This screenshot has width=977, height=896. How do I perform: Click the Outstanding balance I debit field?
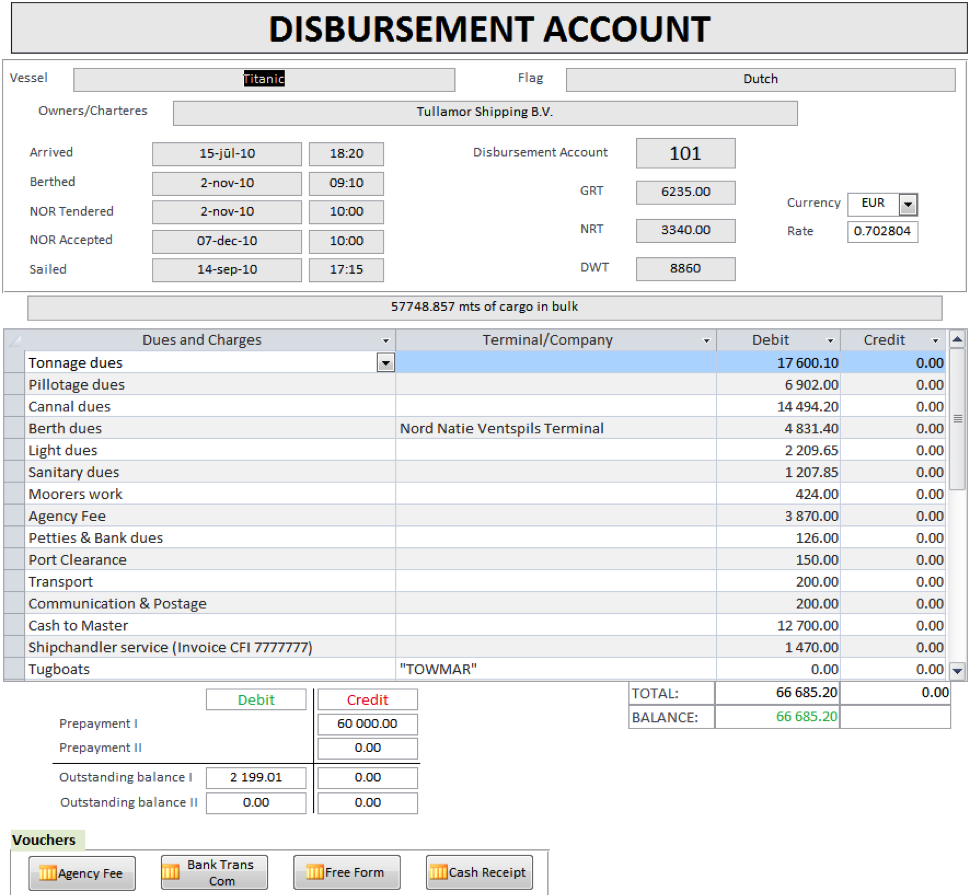click(x=256, y=778)
